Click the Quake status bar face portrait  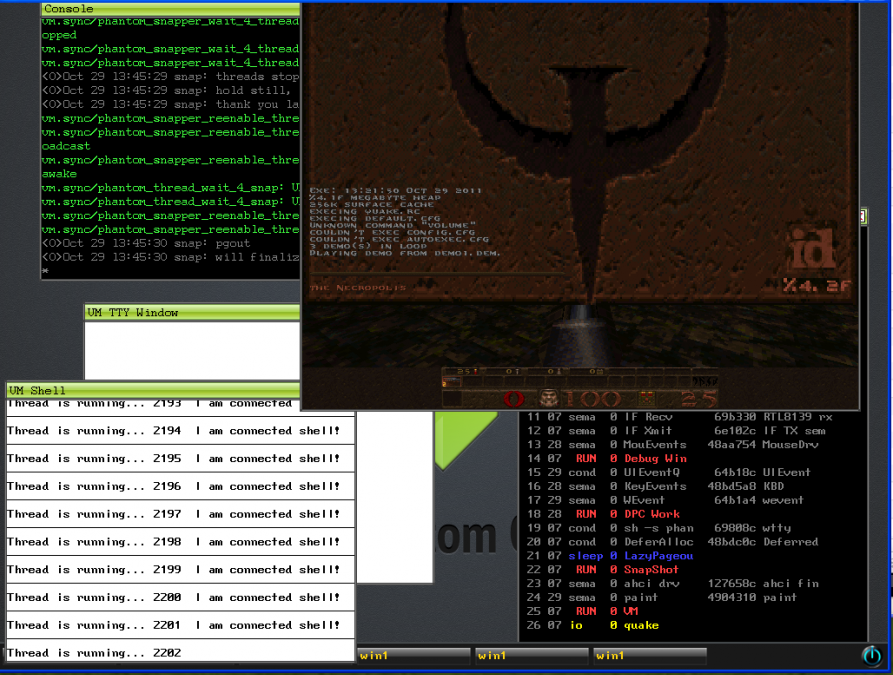click(549, 398)
